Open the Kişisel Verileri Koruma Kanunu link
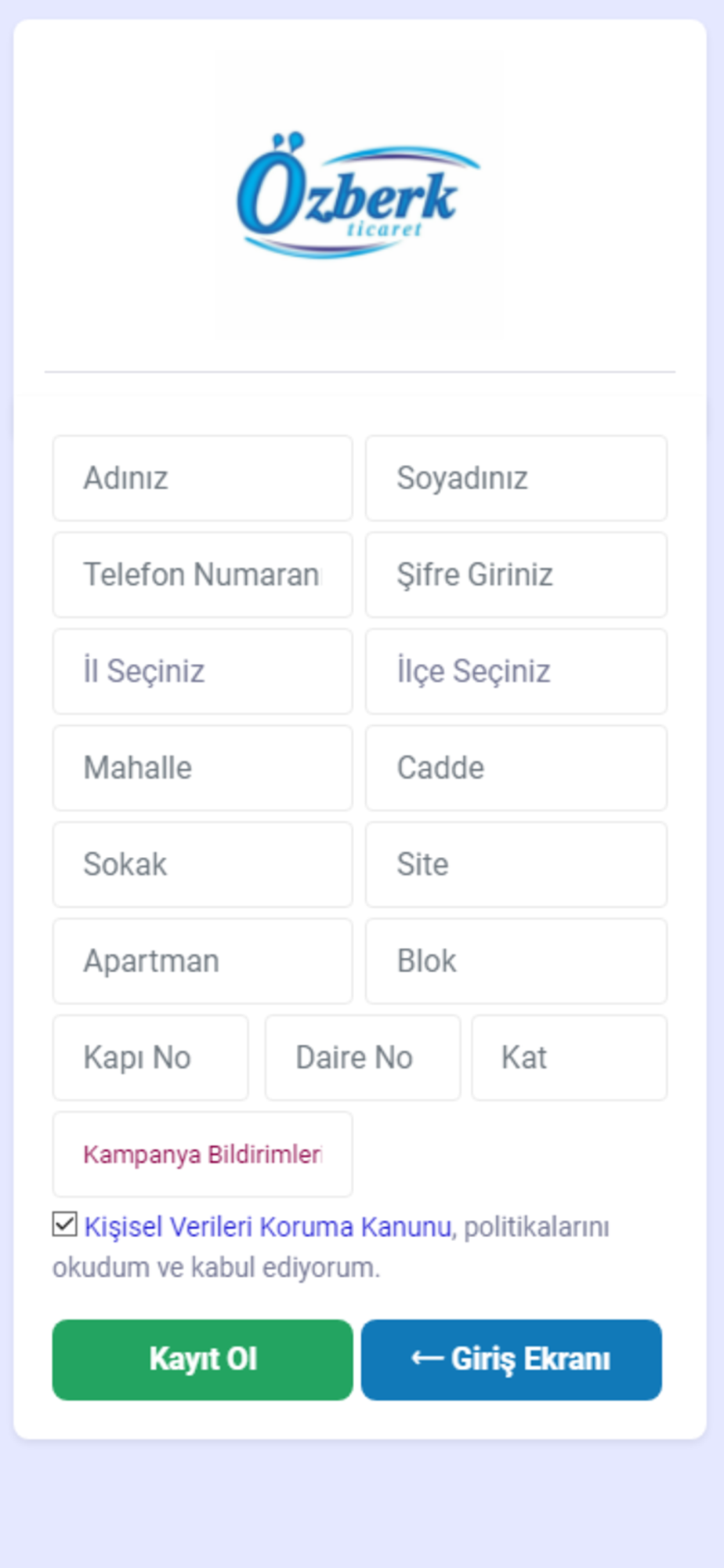The height and width of the screenshot is (1568, 724). [x=268, y=1227]
